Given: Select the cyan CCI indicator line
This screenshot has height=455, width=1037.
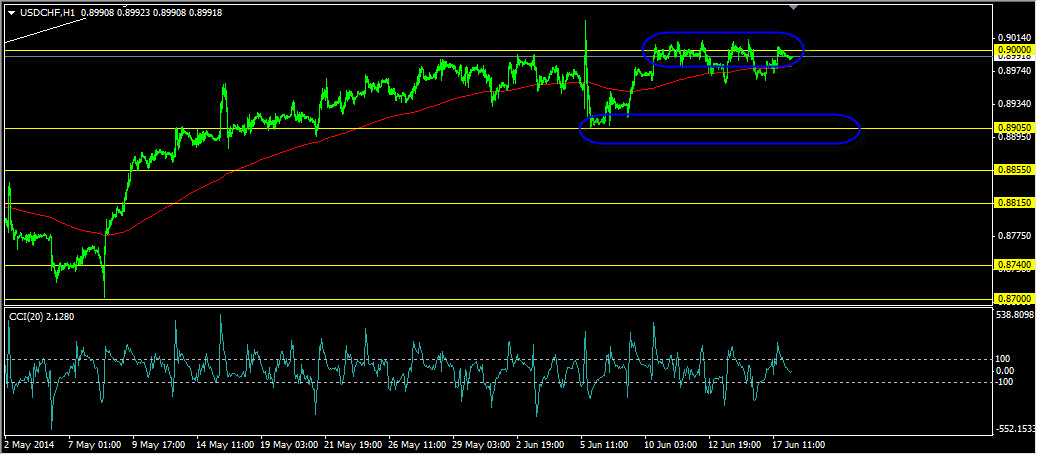Looking at the screenshot, I should tap(397, 370).
